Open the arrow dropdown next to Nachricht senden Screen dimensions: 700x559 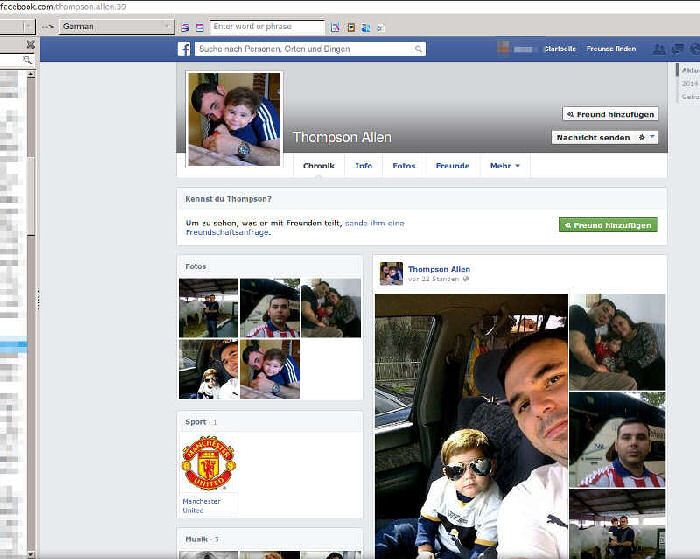(x=652, y=137)
